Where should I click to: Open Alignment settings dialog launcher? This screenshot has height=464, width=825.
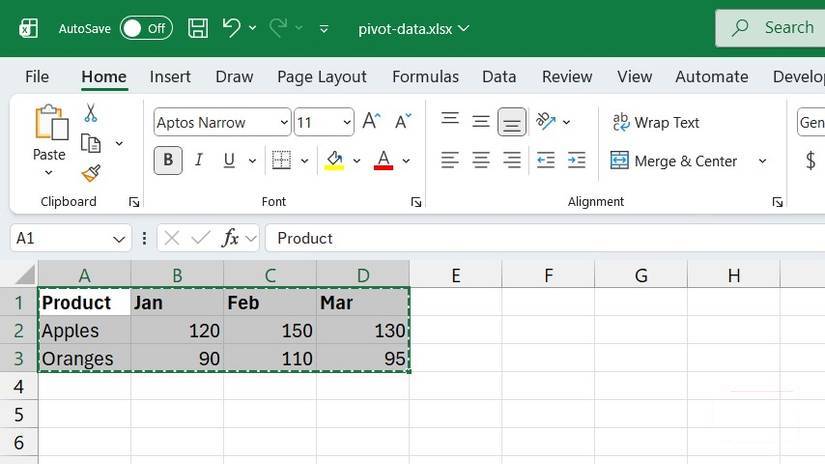click(778, 202)
